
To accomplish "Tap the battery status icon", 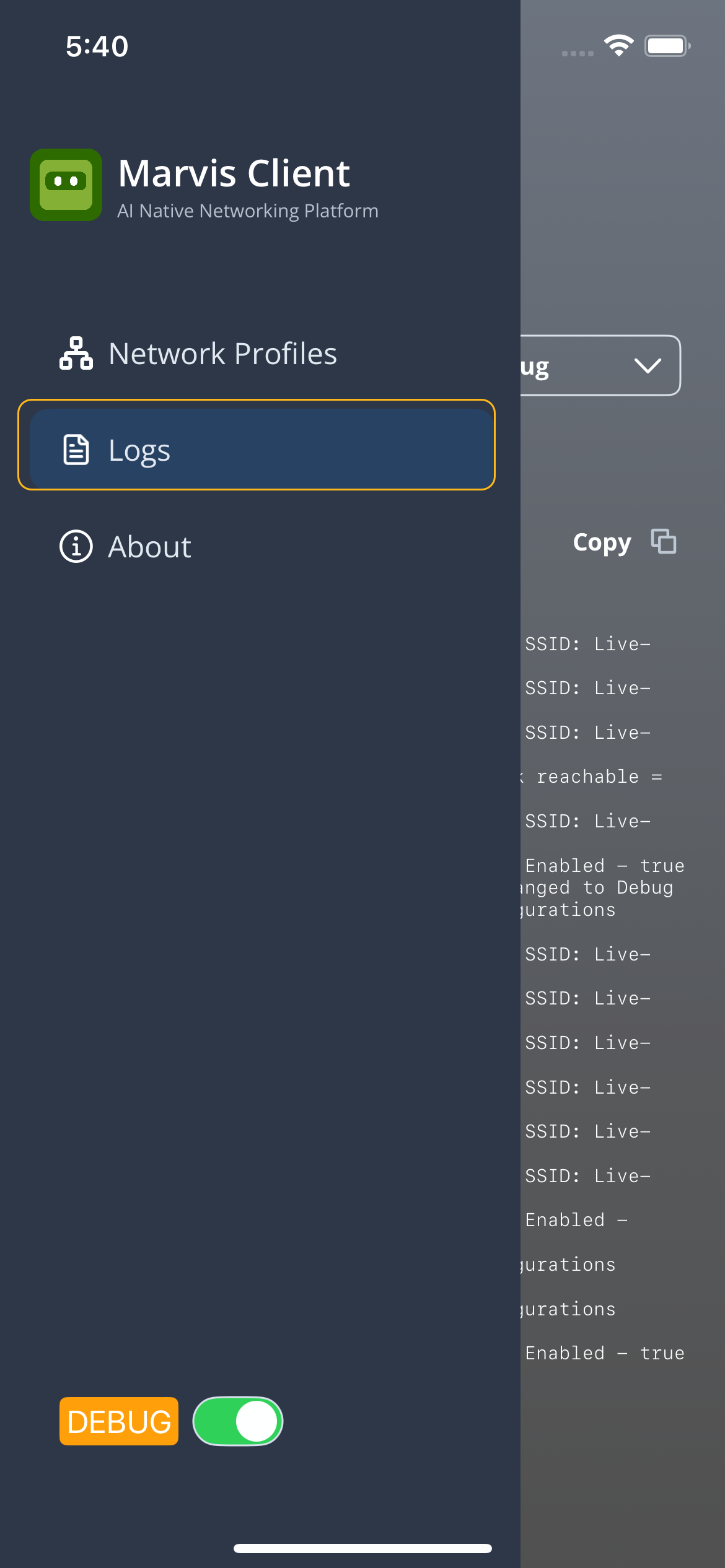I will click(x=667, y=46).
